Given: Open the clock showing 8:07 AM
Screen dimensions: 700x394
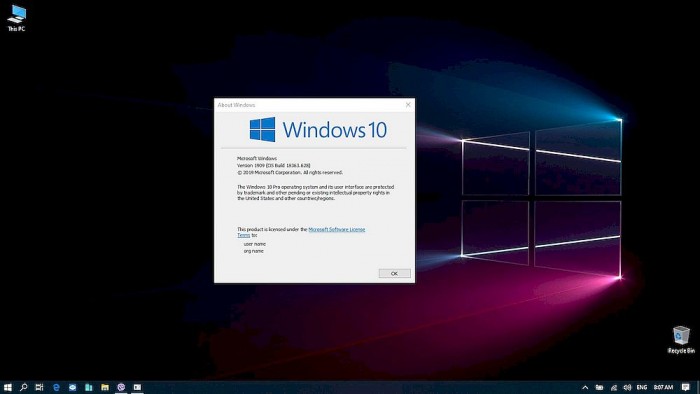Looking at the screenshot, I should pyautogui.click(x=663, y=387).
